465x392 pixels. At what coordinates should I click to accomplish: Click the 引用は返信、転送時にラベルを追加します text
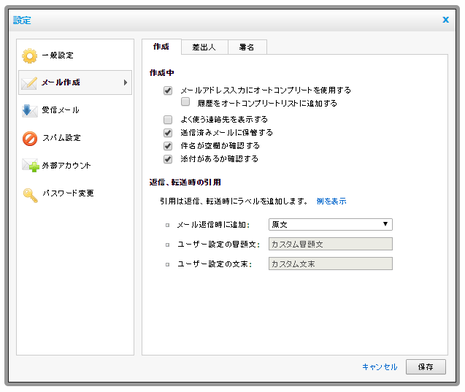pyautogui.click(x=234, y=201)
